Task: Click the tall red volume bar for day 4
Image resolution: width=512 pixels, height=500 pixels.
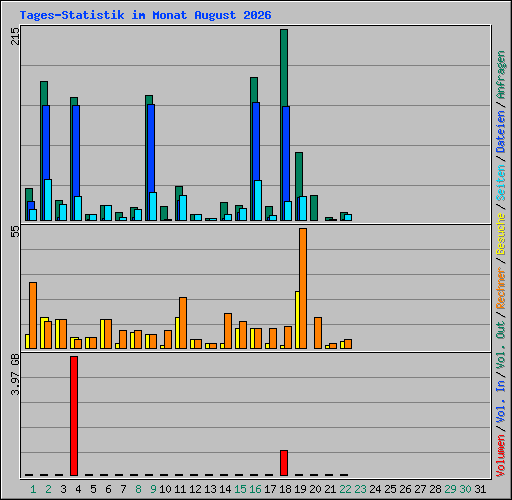Action: [74, 416]
